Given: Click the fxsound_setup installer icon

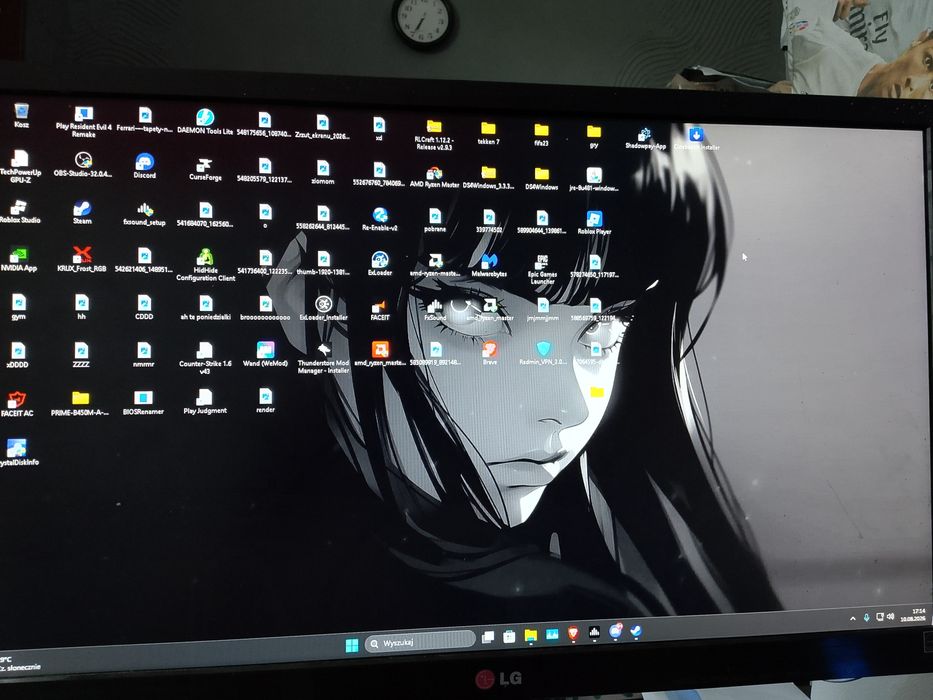Looking at the screenshot, I should (x=145, y=214).
